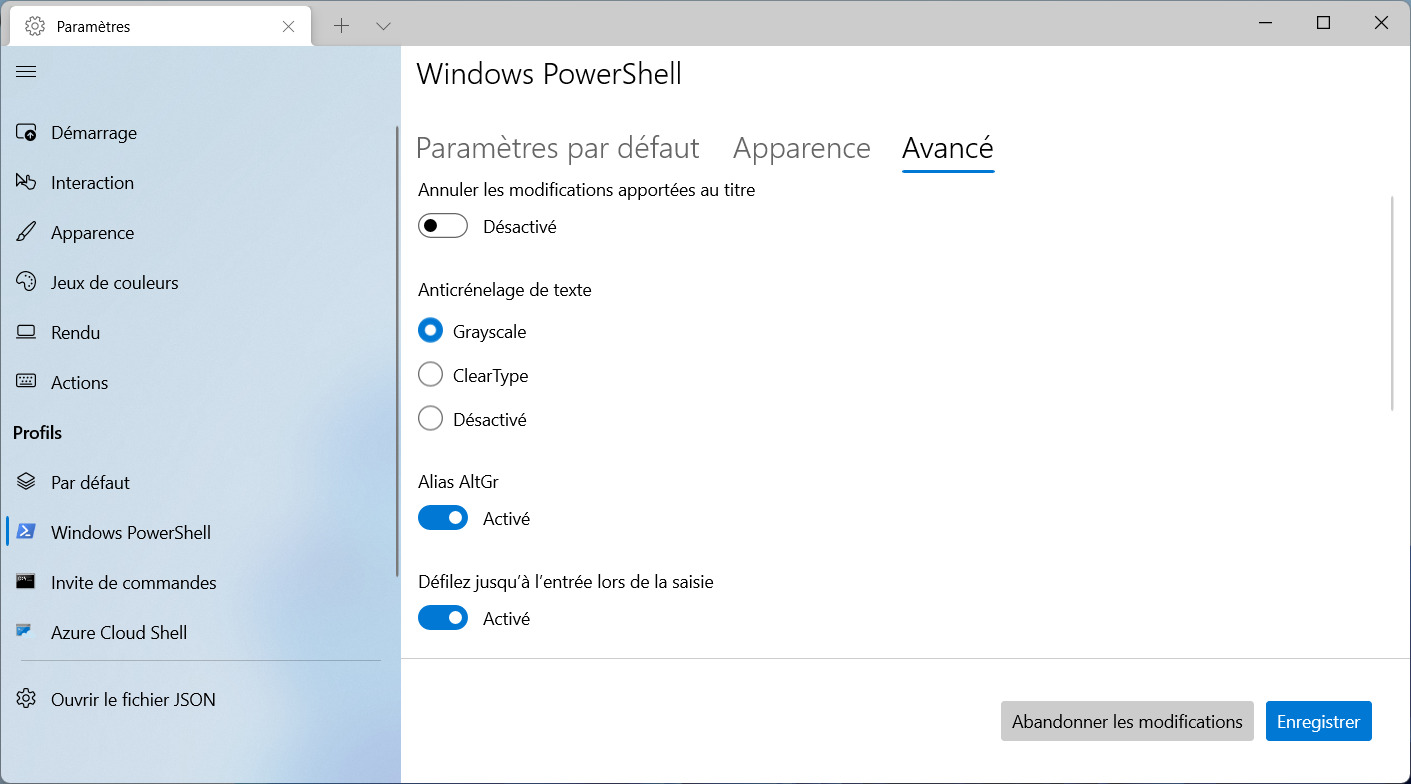
Task: Click the Anticrénelage de texte label
Action: pos(505,290)
